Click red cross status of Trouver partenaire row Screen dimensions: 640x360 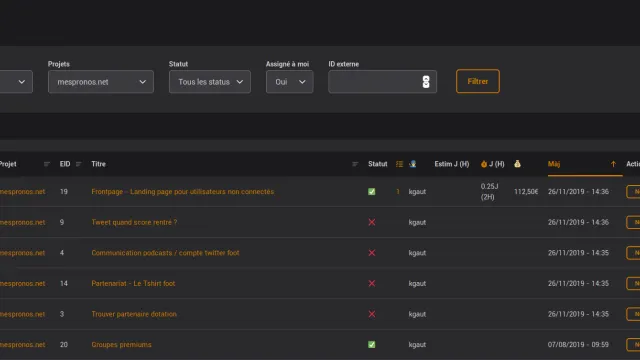click(x=371, y=314)
